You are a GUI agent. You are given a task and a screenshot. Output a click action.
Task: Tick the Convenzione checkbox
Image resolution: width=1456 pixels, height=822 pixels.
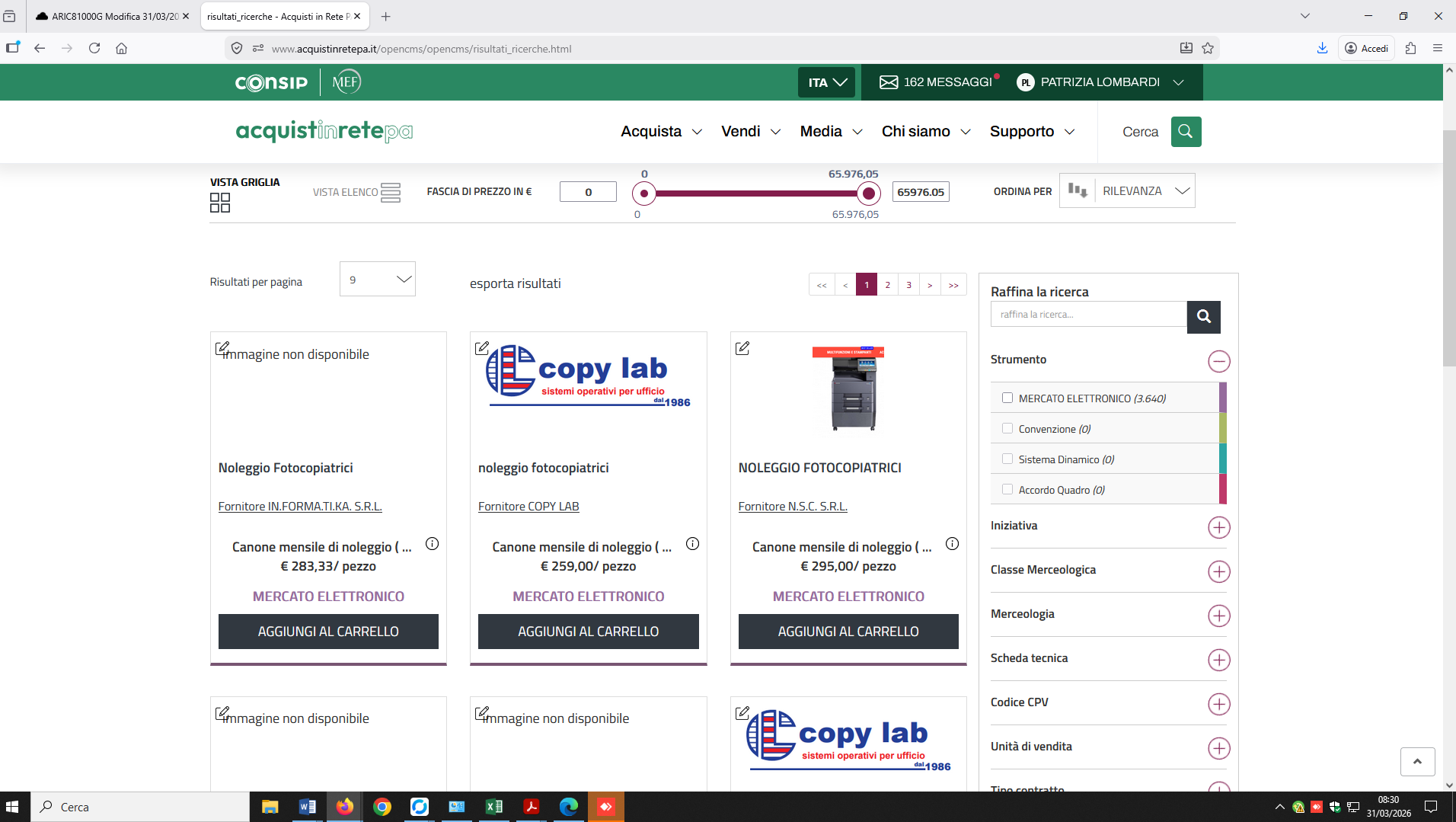pos(1007,428)
